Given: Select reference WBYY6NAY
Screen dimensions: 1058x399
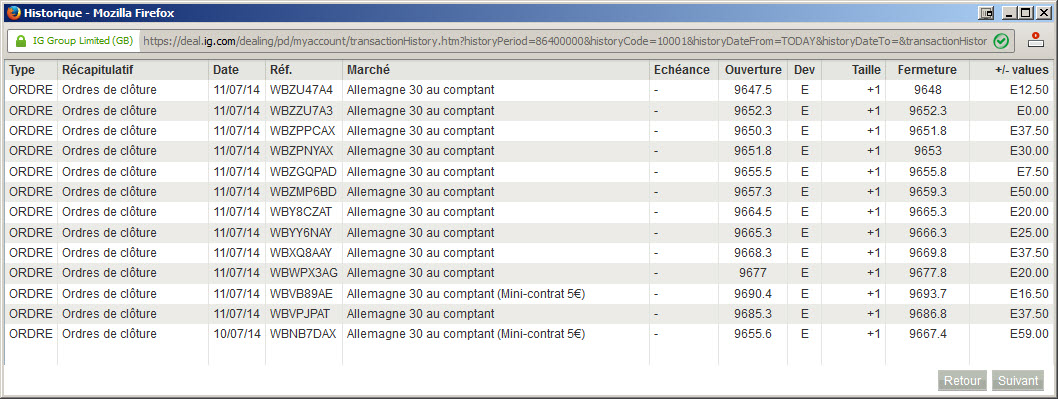Looking at the screenshot, I should coord(301,233).
